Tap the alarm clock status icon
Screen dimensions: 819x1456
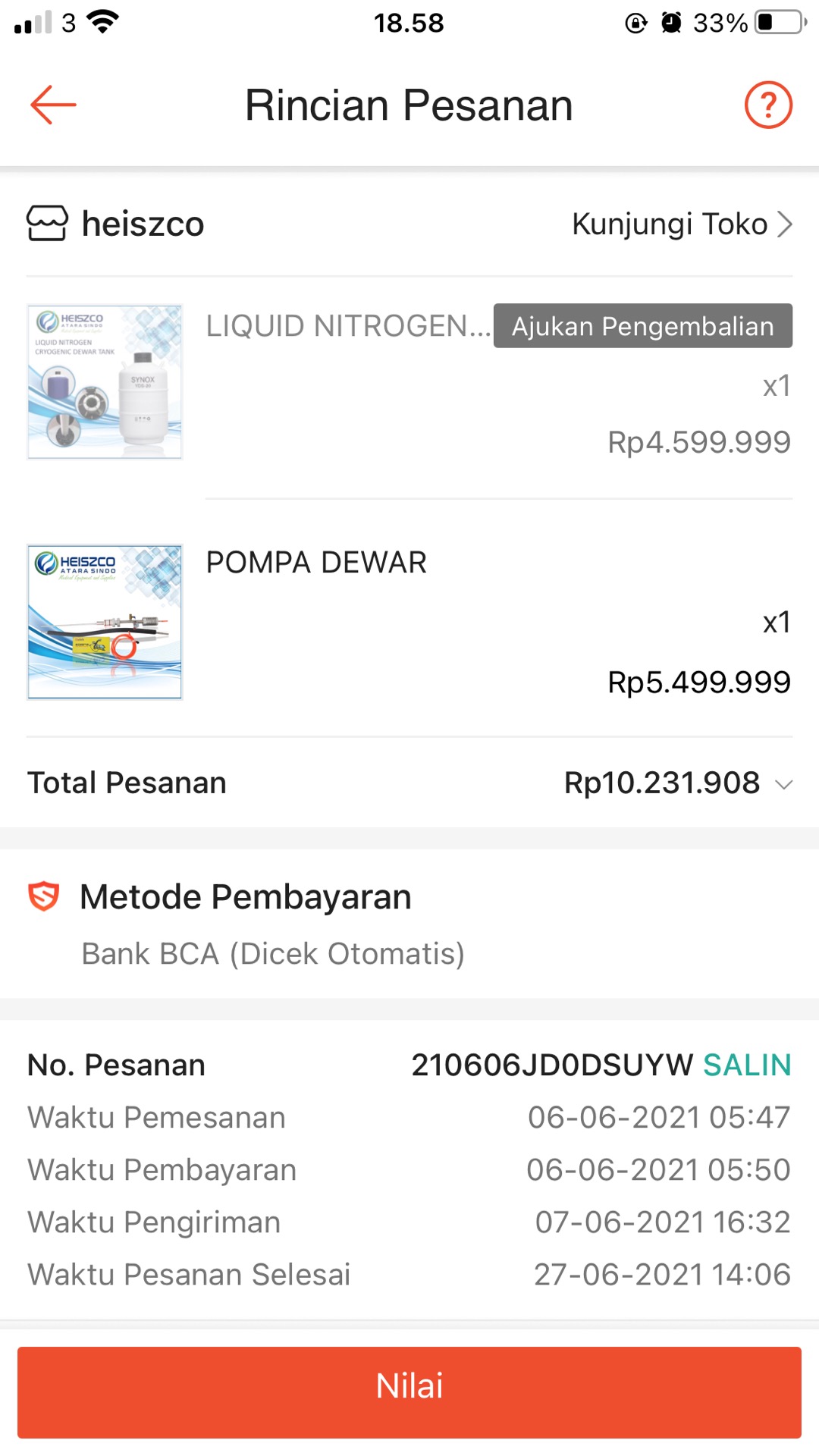(x=671, y=23)
